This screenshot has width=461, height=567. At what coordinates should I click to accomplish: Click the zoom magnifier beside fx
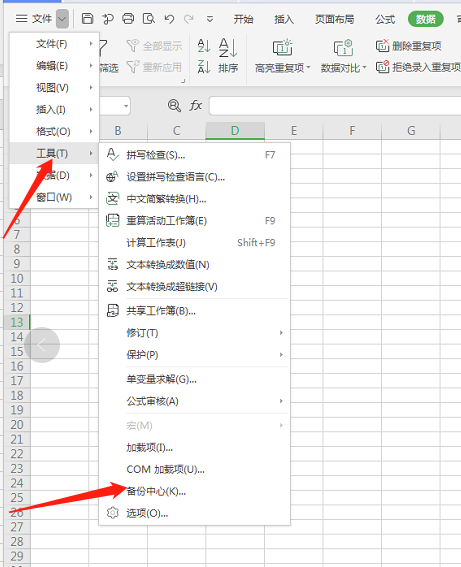click(174, 106)
